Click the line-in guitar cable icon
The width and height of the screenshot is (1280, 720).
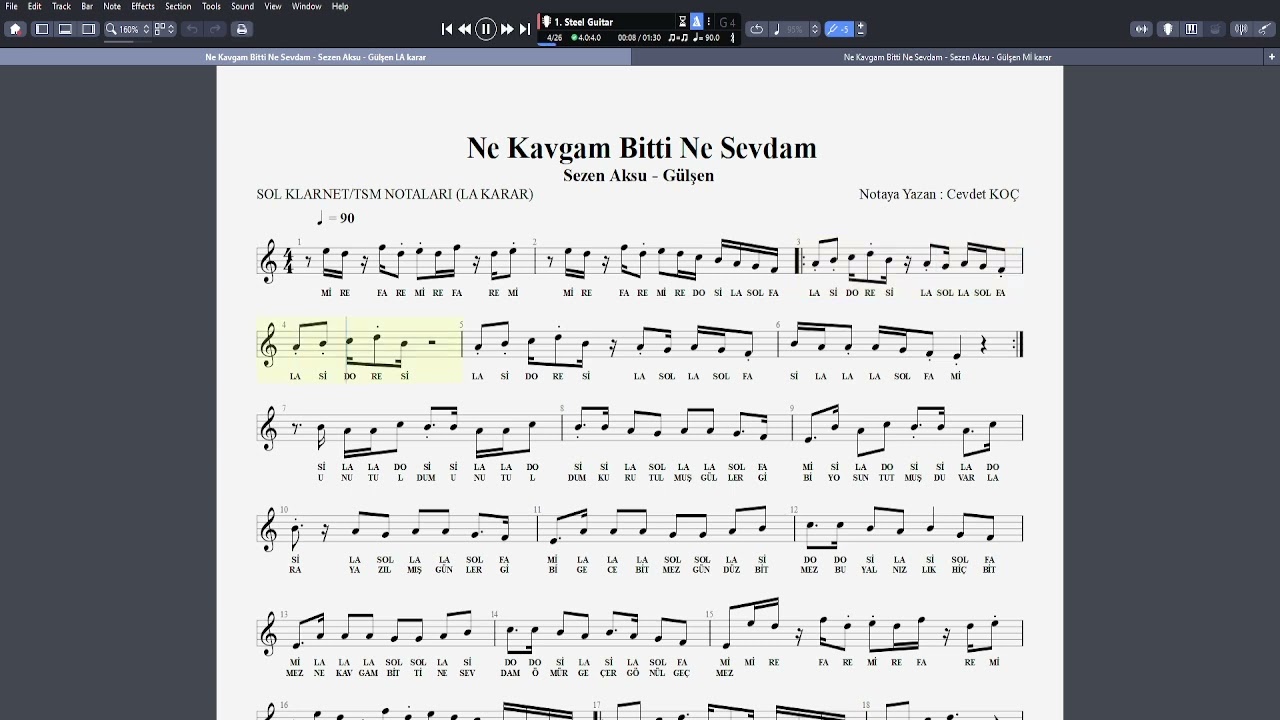click(x=1265, y=29)
